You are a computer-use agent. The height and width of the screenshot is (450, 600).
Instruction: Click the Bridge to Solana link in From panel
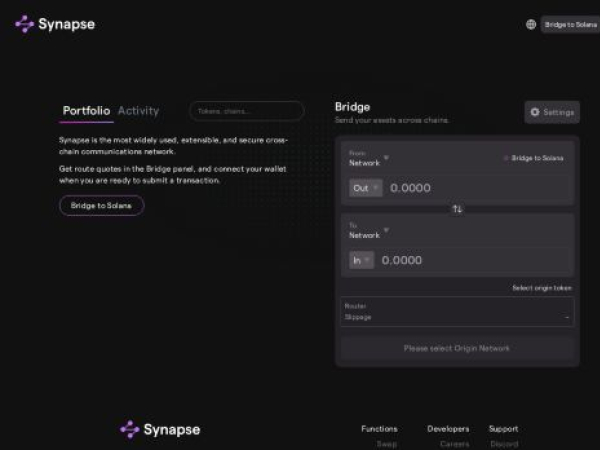coord(536,158)
